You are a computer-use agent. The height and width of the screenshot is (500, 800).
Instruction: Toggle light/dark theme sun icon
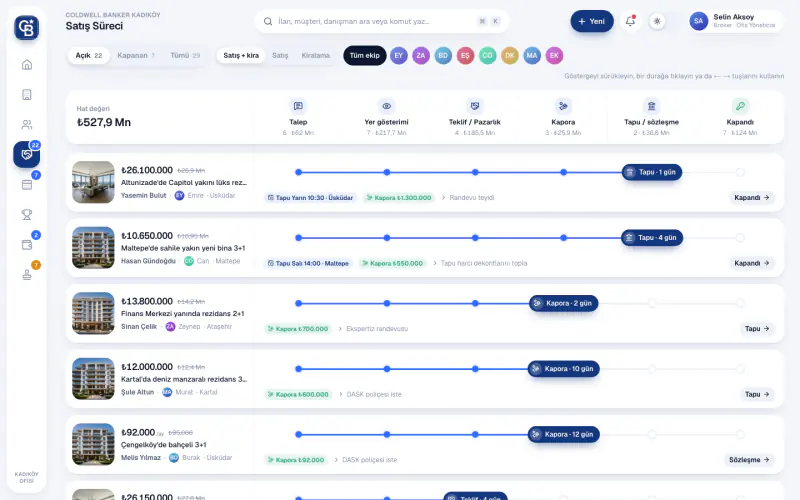[657, 21]
